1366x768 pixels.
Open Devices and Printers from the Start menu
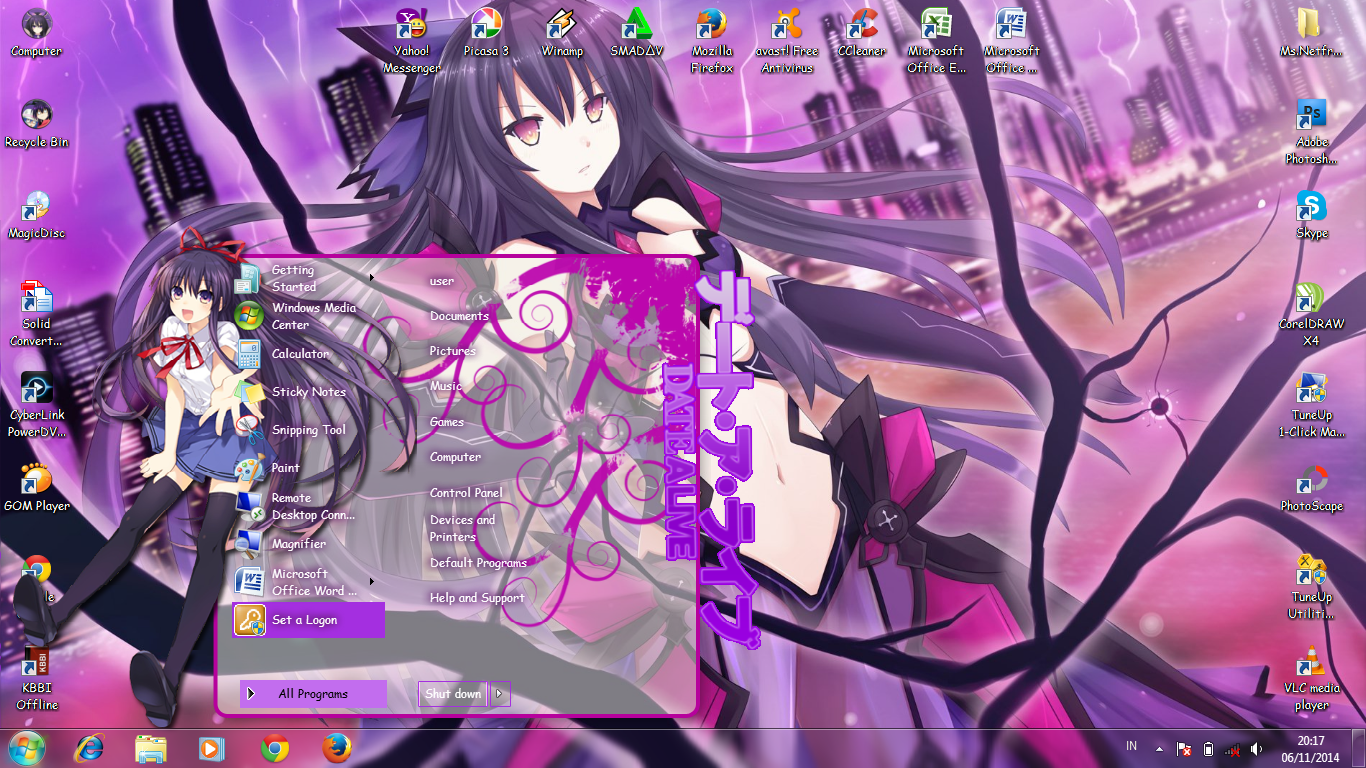[462, 528]
